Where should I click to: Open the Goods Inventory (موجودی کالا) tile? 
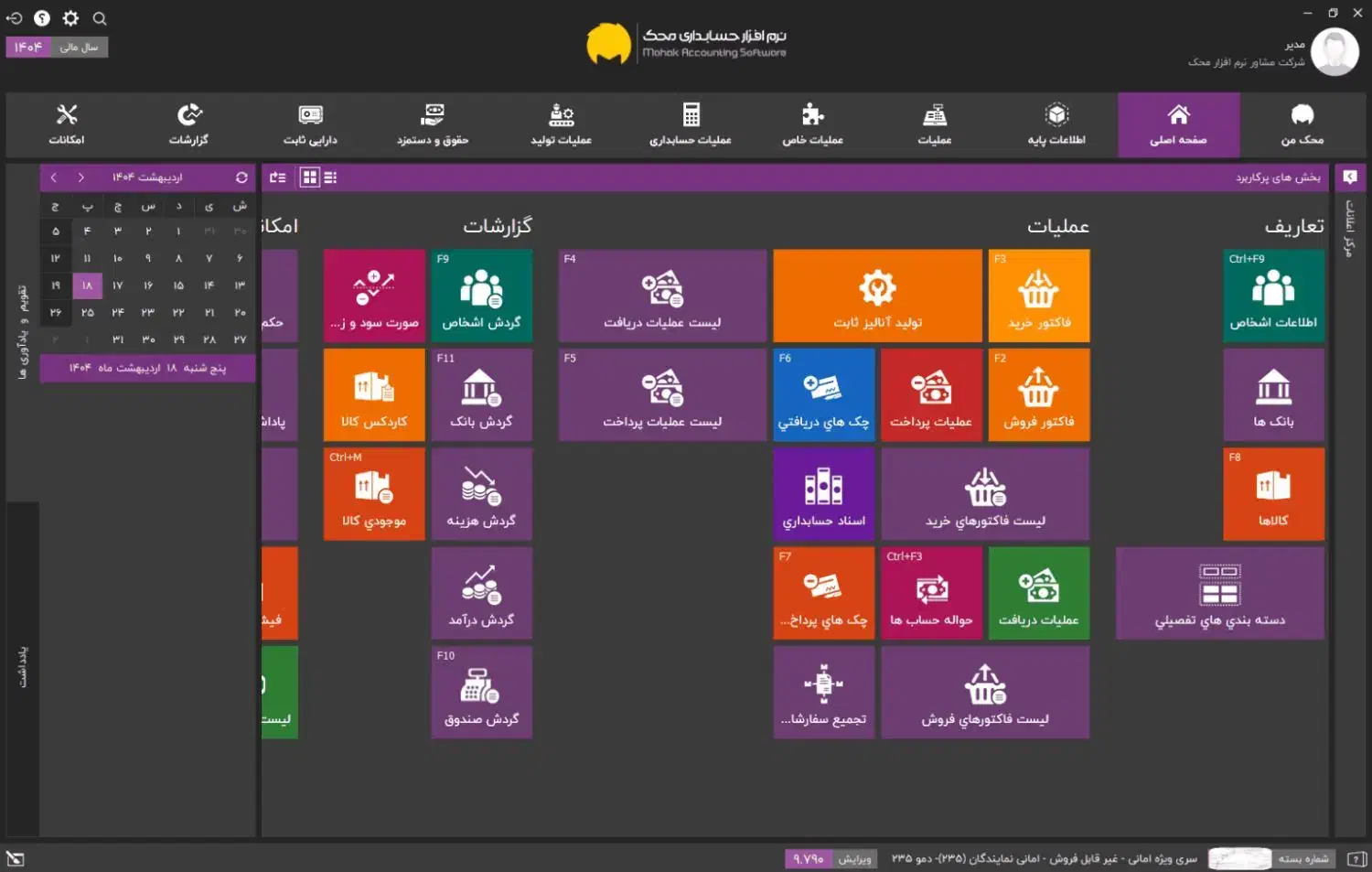click(373, 493)
